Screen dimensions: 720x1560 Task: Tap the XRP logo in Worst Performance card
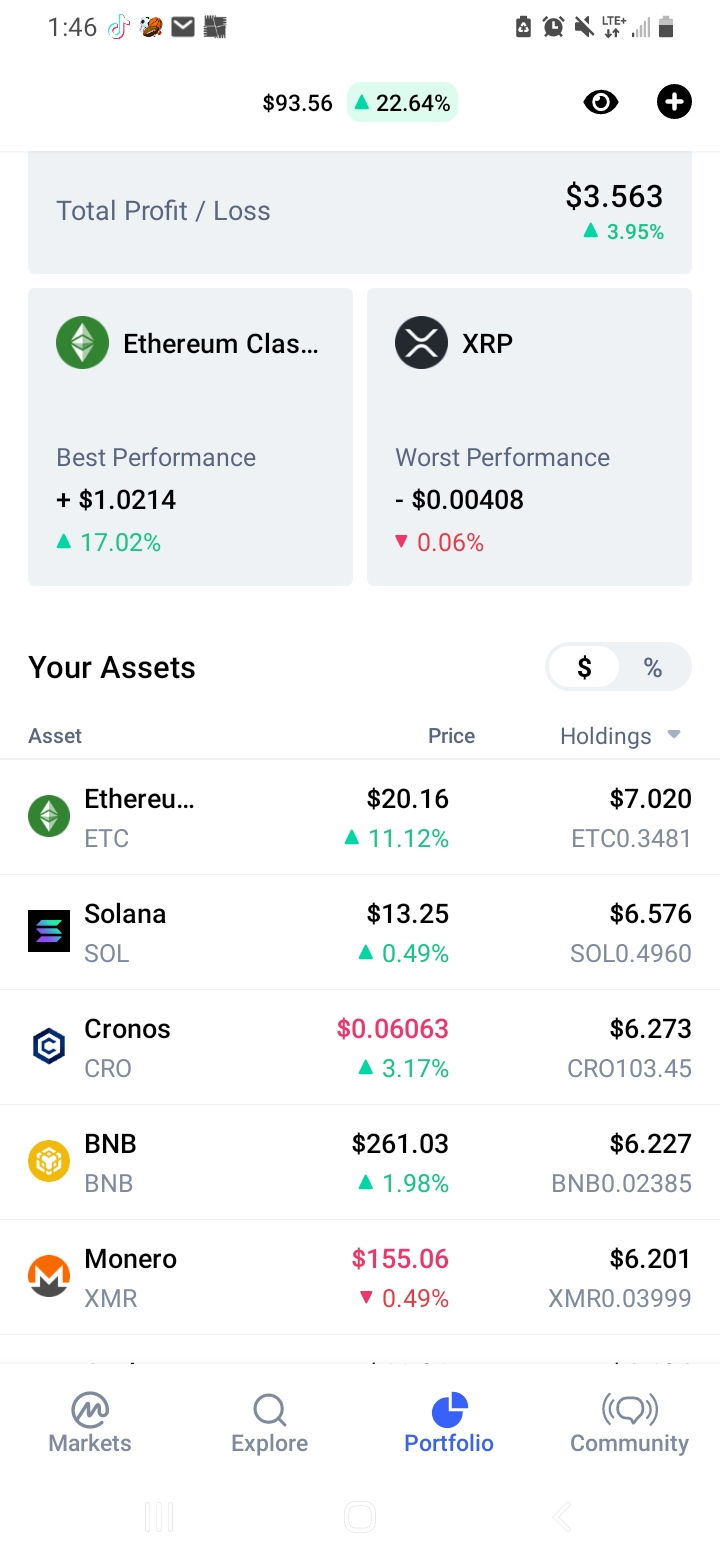point(421,343)
